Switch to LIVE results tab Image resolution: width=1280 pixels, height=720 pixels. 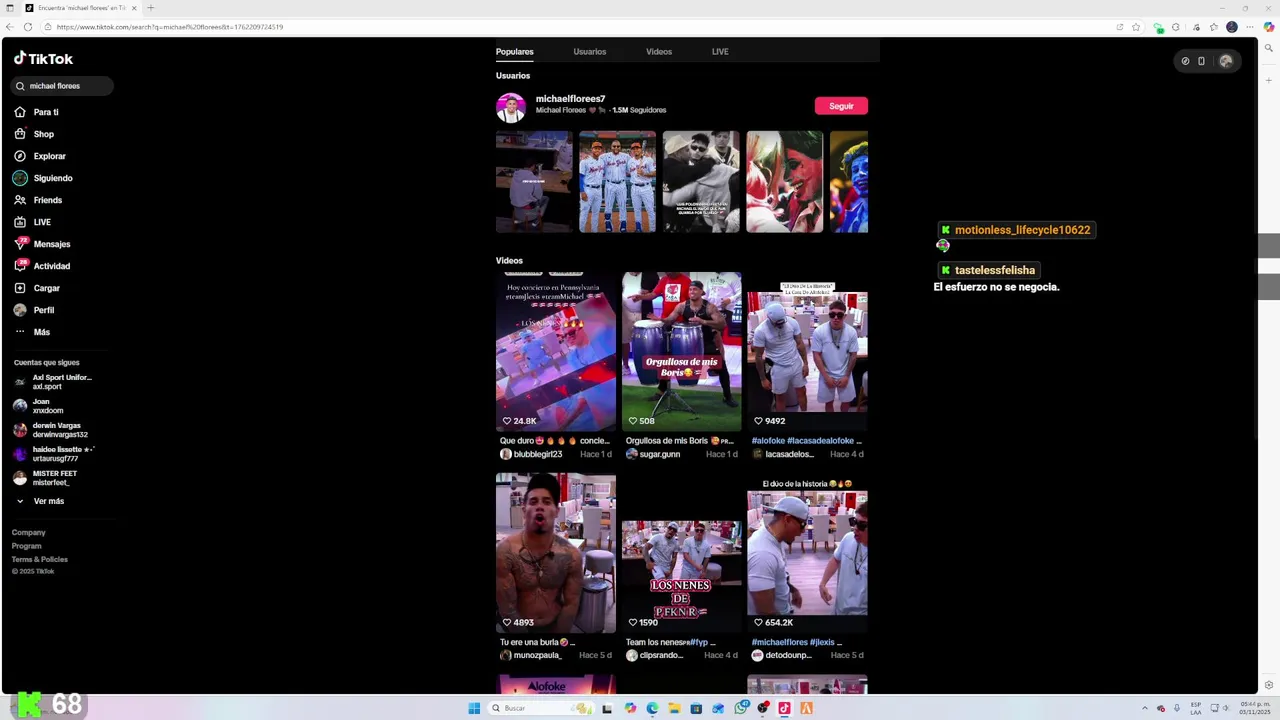pyautogui.click(x=720, y=52)
